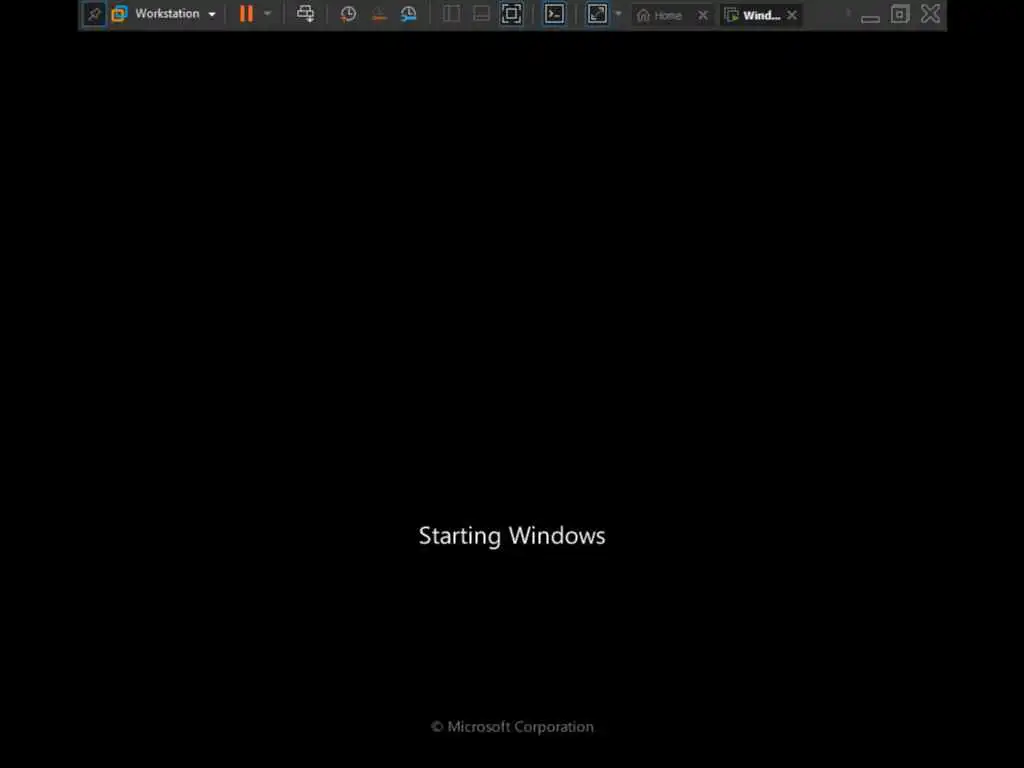
Task: Open the console view icon
Action: coord(554,14)
